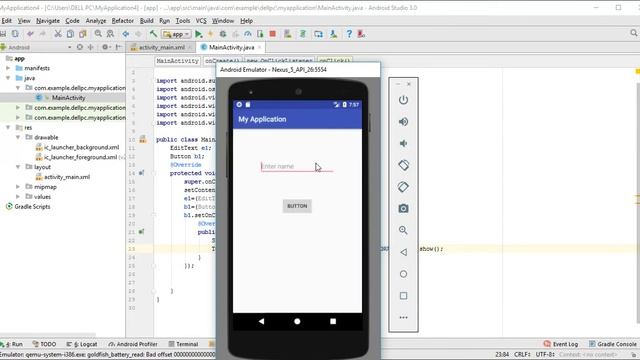Collapse the res folder
Image resolution: width=640 pixels, height=360 pixels.
click(8, 128)
